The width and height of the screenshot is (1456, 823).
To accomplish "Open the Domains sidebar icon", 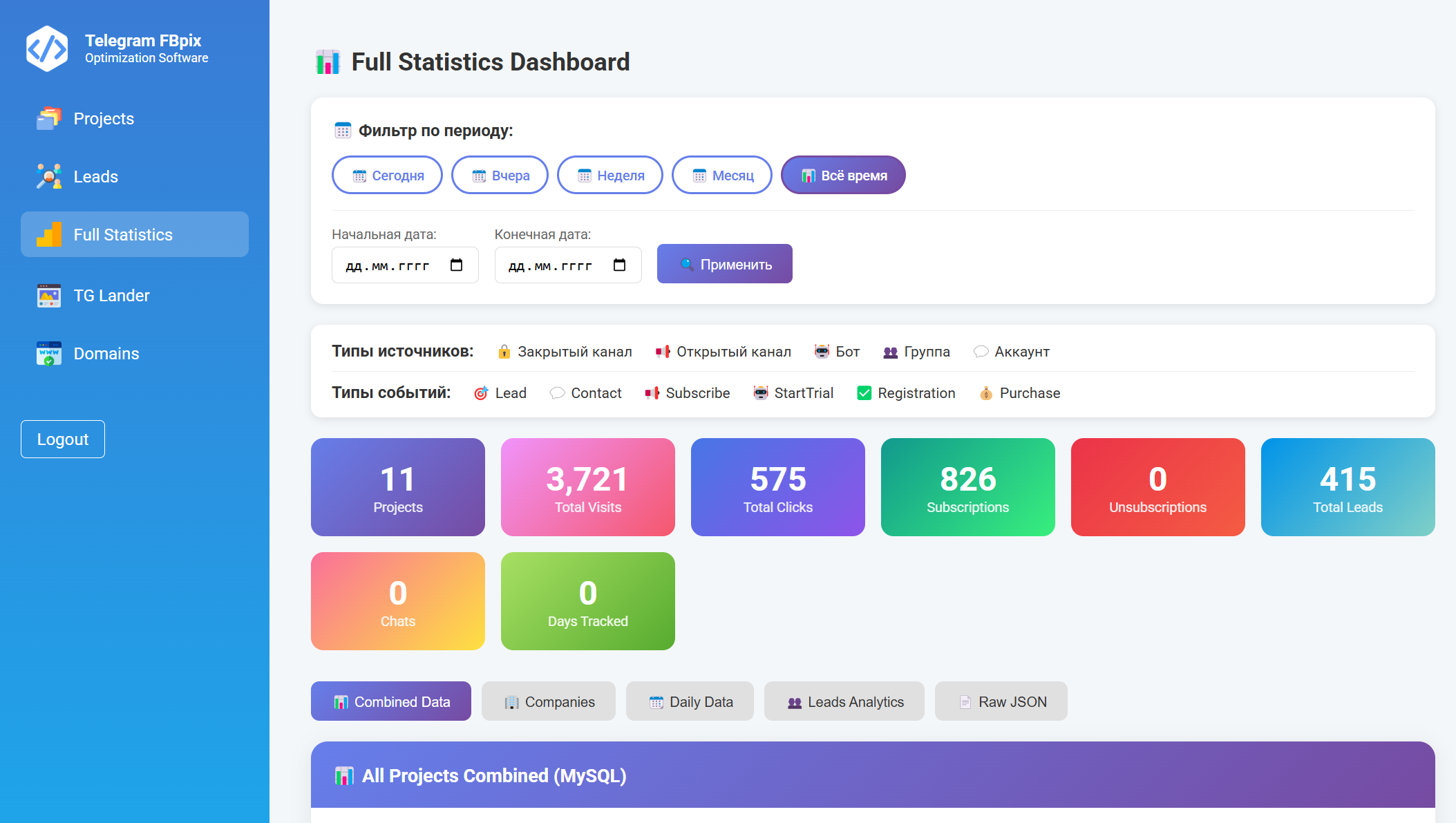I will (49, 354).
